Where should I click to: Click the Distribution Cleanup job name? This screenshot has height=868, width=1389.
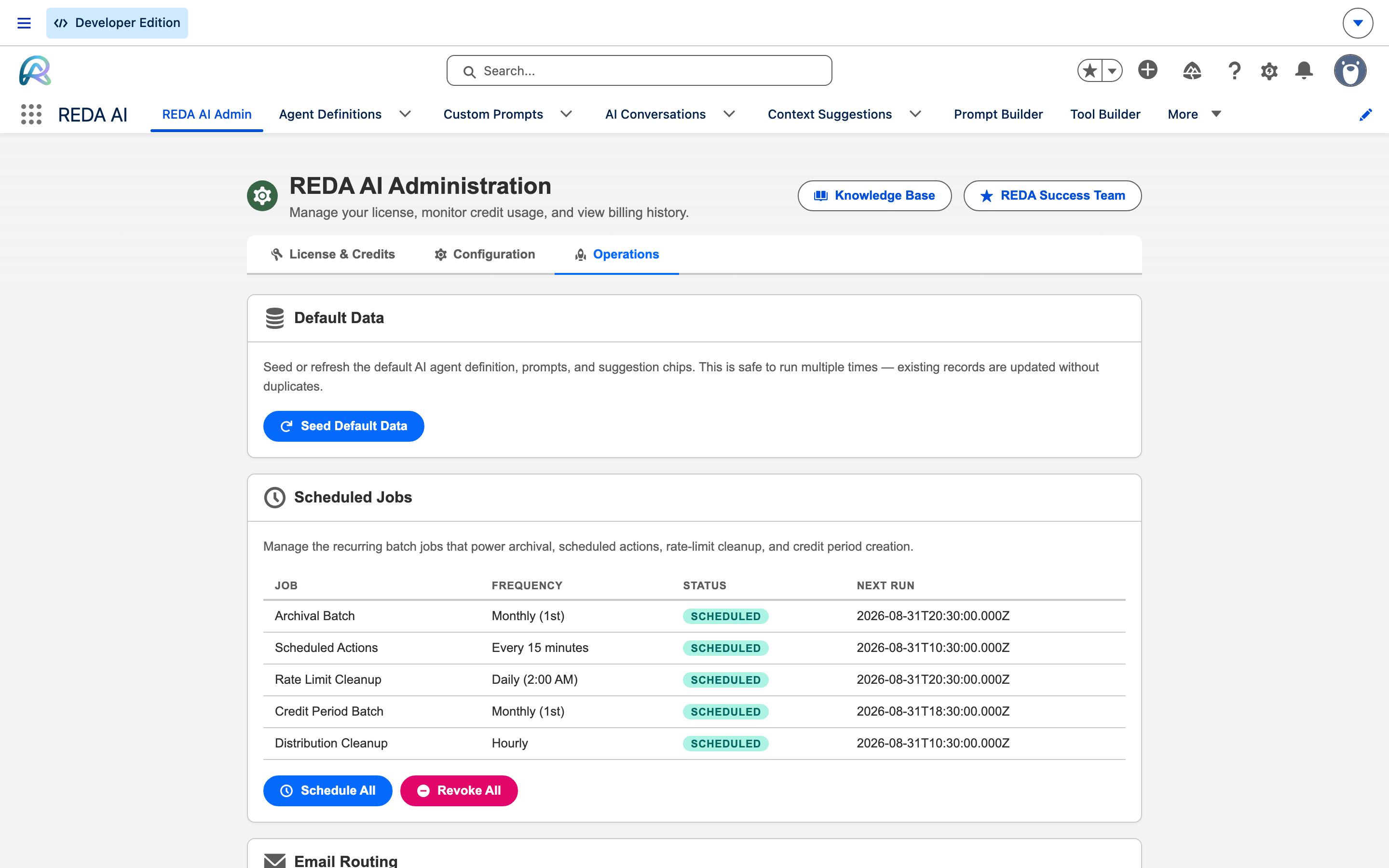[331, 743]
